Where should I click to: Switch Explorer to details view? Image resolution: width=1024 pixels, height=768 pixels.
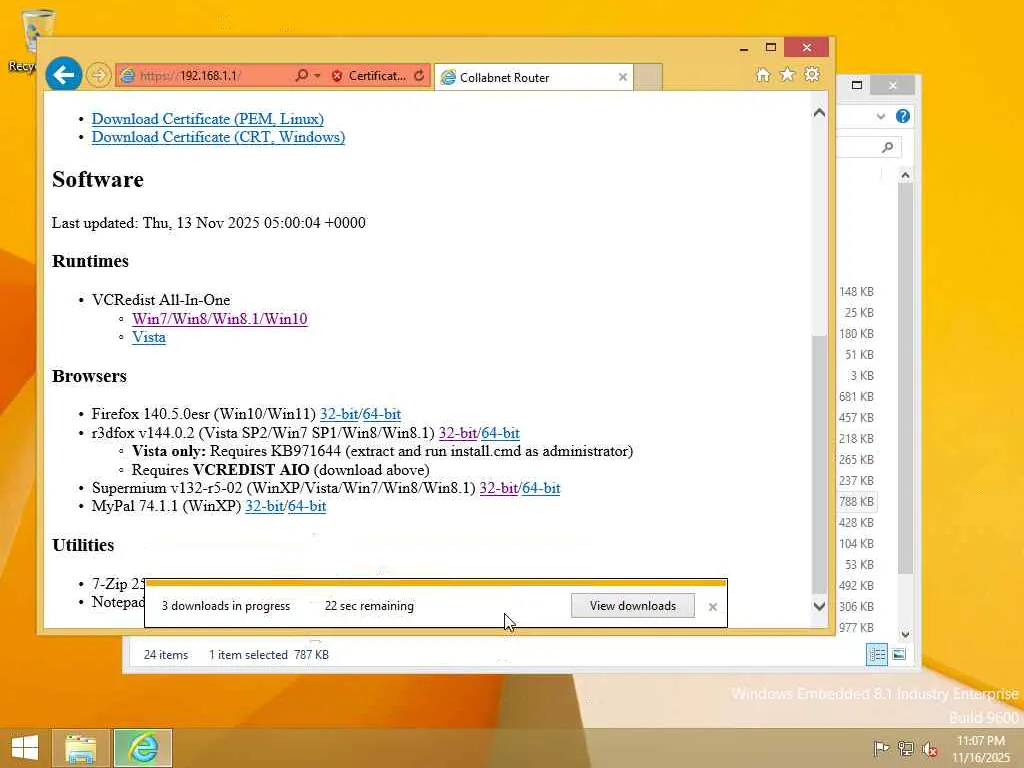point(876,654)
